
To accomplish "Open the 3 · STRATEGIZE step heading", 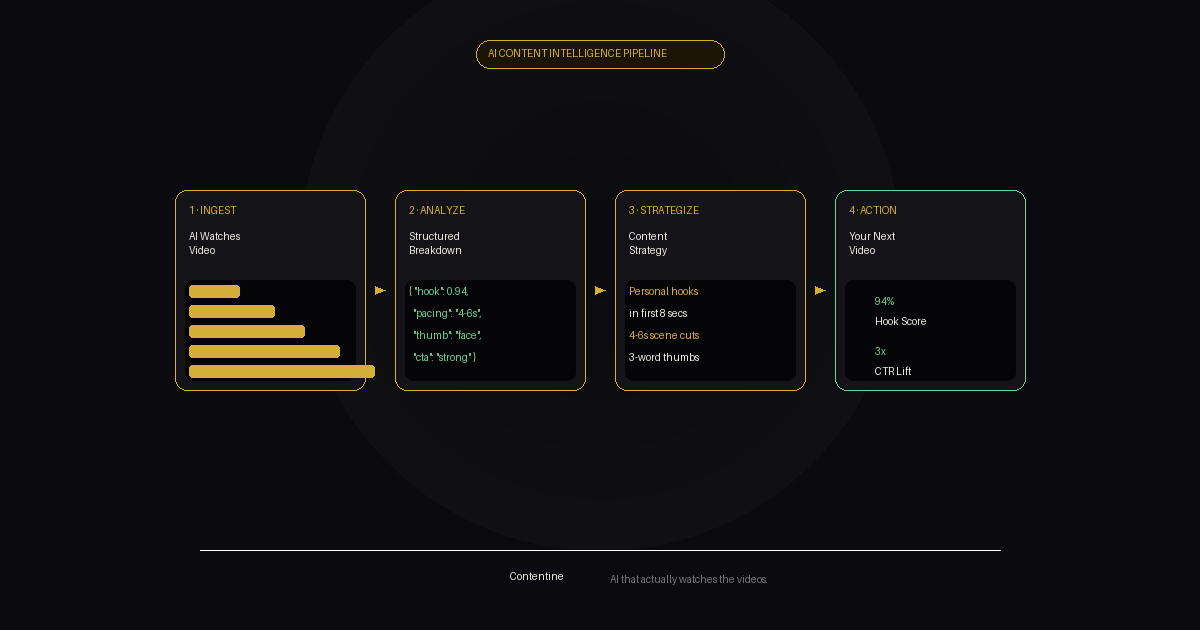I will [664, 211].
